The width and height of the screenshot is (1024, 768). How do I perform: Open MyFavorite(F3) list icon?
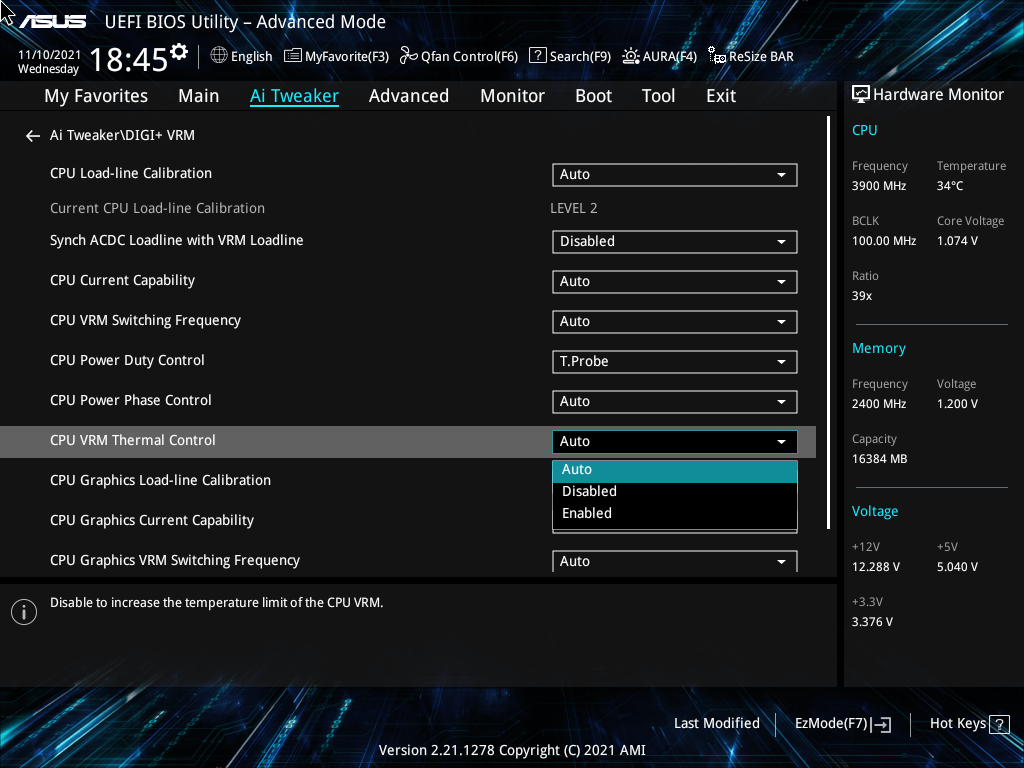tap(293, 56)
